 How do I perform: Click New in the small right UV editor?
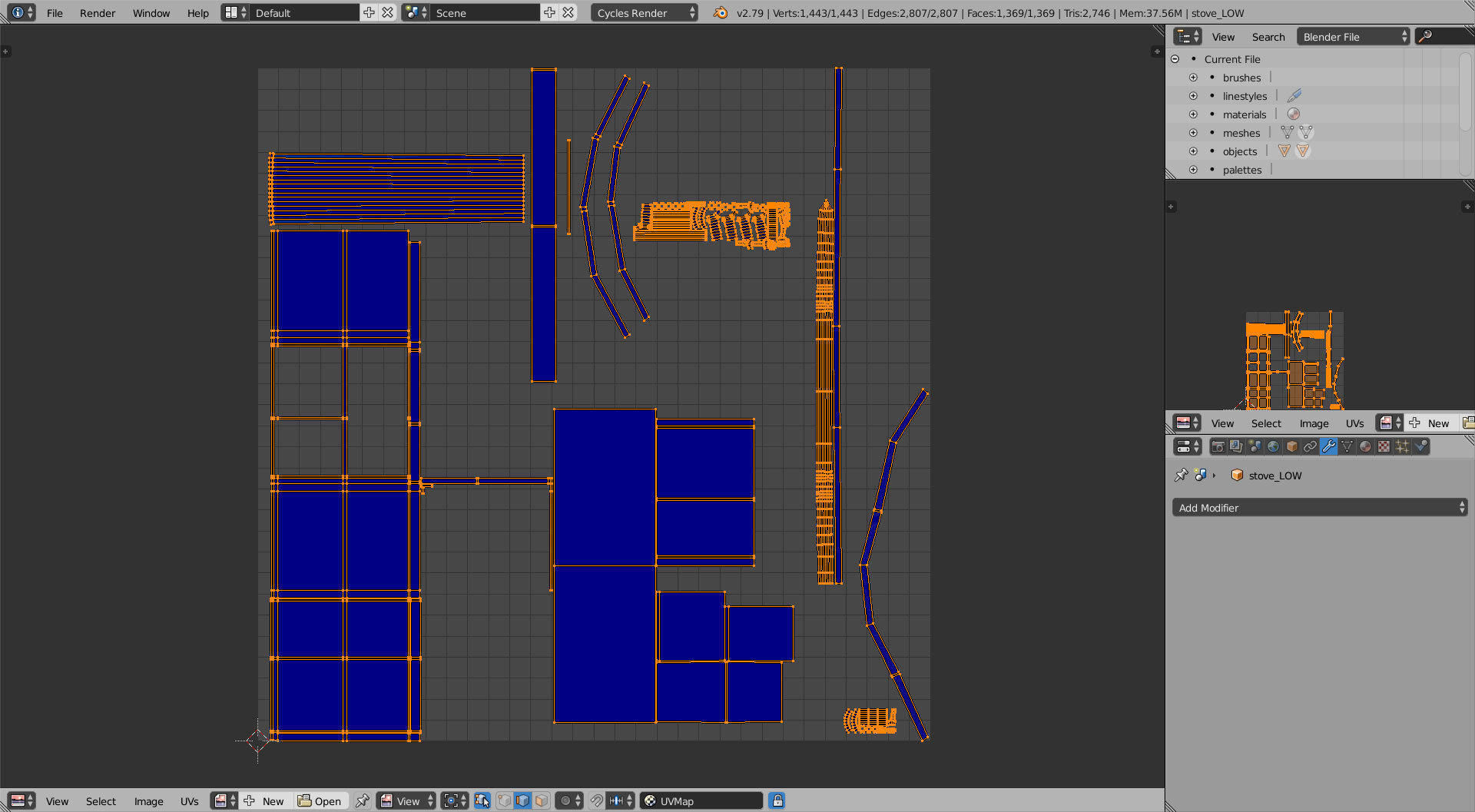[x=1430, y=423]
